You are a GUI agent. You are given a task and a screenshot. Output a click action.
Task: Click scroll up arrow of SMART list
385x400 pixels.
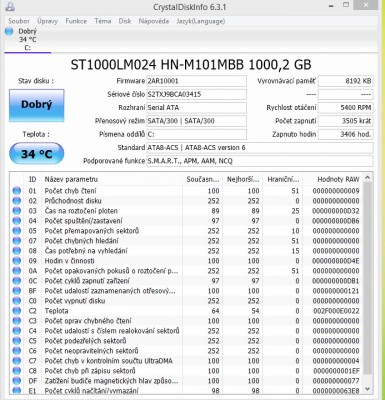coord(367,178)
